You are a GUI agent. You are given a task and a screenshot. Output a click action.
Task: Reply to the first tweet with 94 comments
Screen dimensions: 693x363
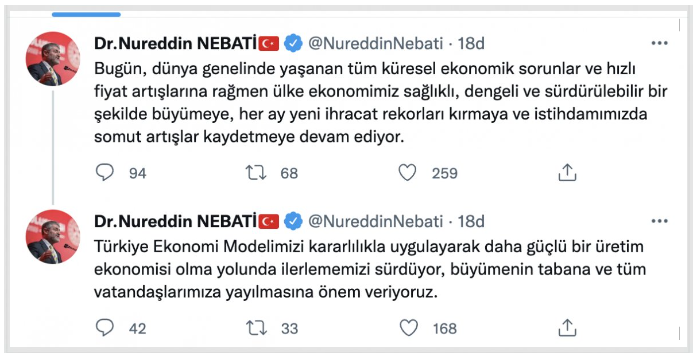pos(105,172)
